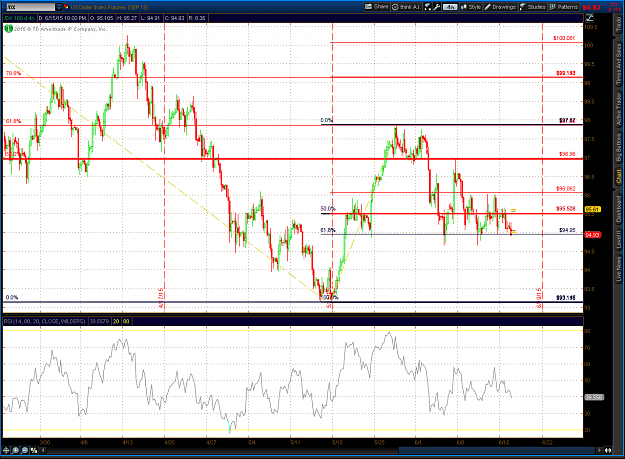Click the percent scale icon
The image size is (625, 459).
(x=34, y=450)
